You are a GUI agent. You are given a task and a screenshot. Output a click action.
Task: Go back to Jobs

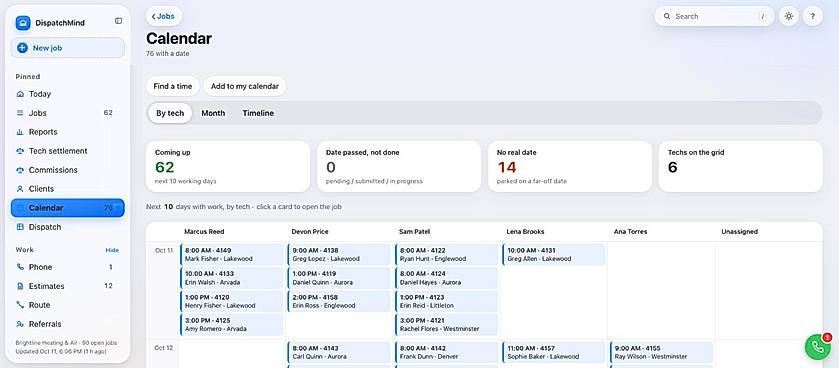point(164,16)
